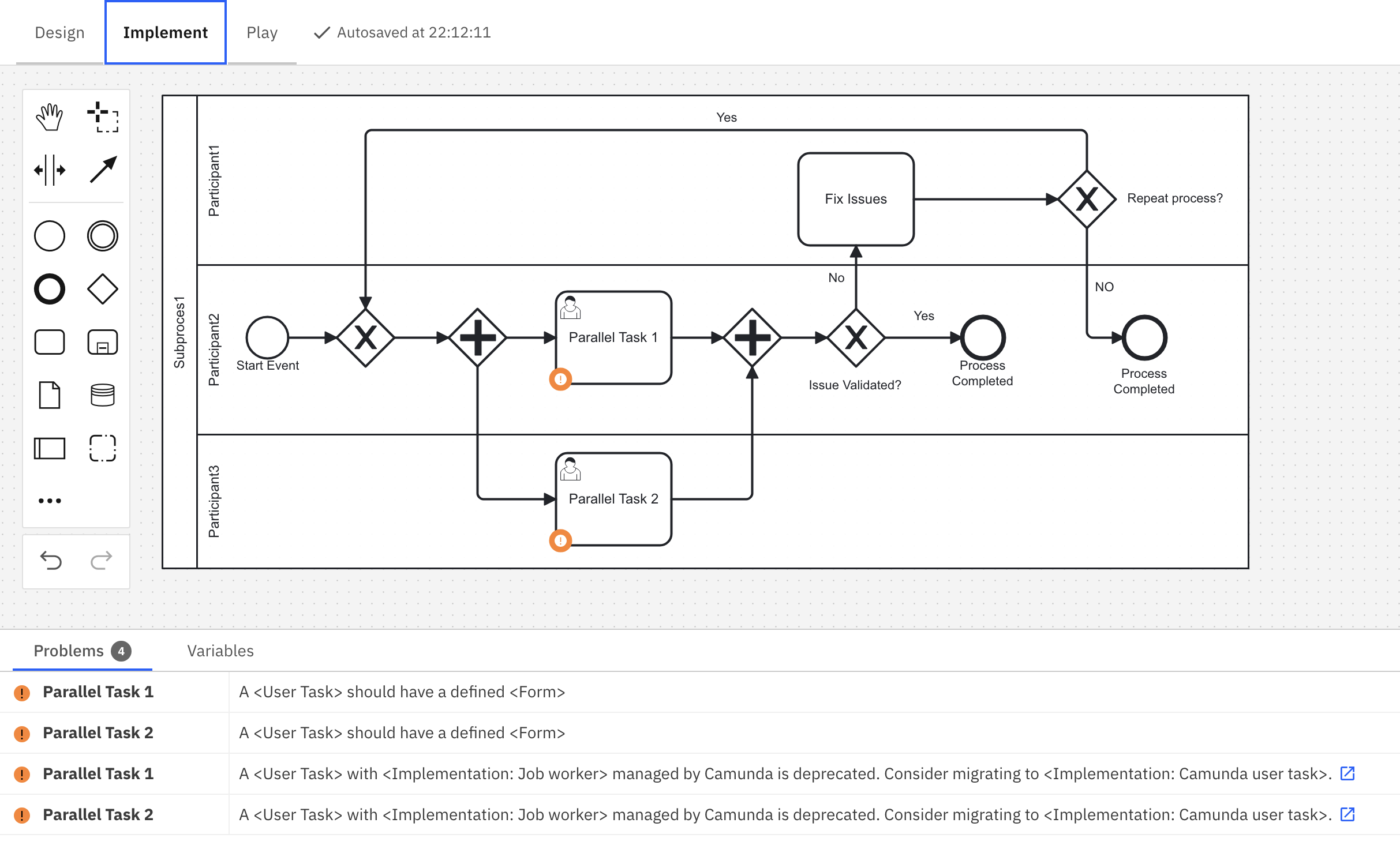
Task: Select the Parallel Task 1 user task
Action: (x=613, y=337)
